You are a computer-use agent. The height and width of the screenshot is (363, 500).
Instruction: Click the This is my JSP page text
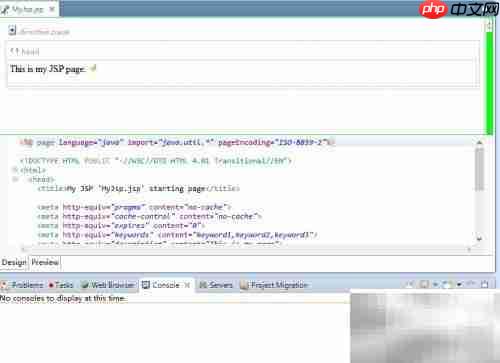pyautogui.click(x=48, y=69)
